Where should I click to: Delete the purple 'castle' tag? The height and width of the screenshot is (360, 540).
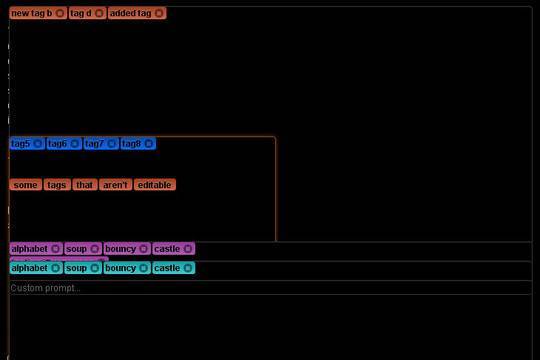188,248
